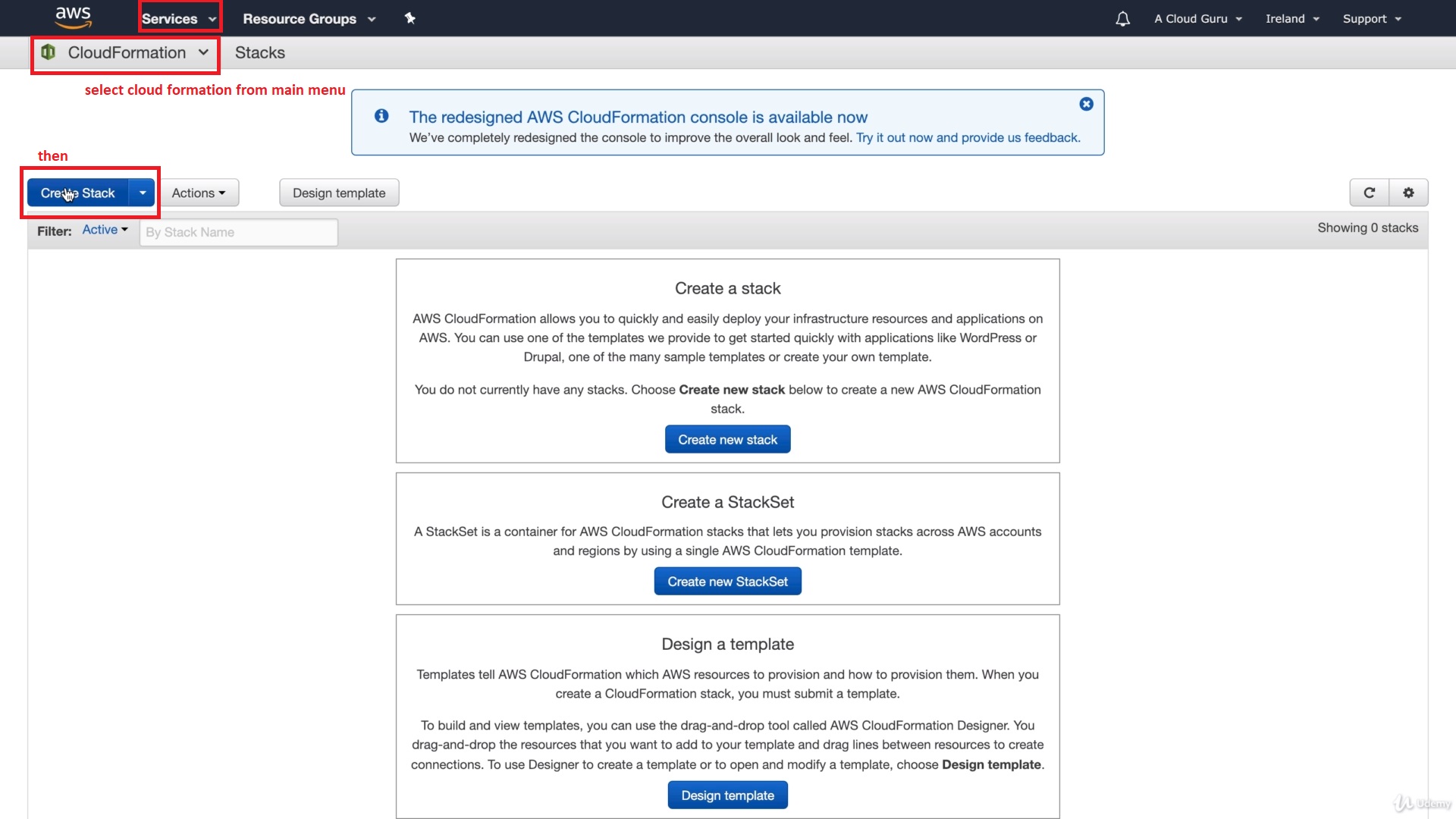Screen dimensions: 1456x819
Task: Expand the Actions dropdown
Action: coord(199,193)
